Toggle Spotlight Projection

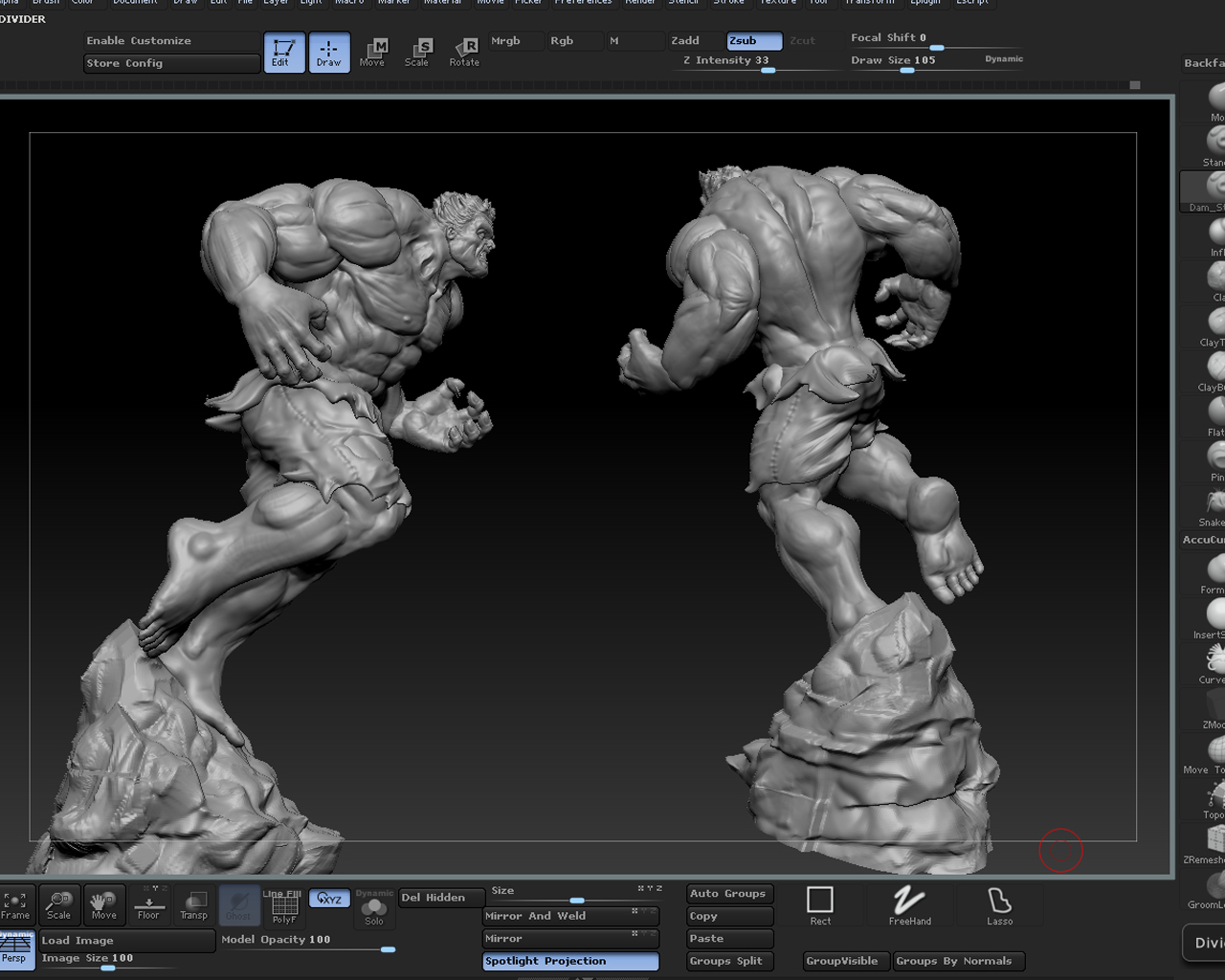pyautogui.click(x=570, y=962)
